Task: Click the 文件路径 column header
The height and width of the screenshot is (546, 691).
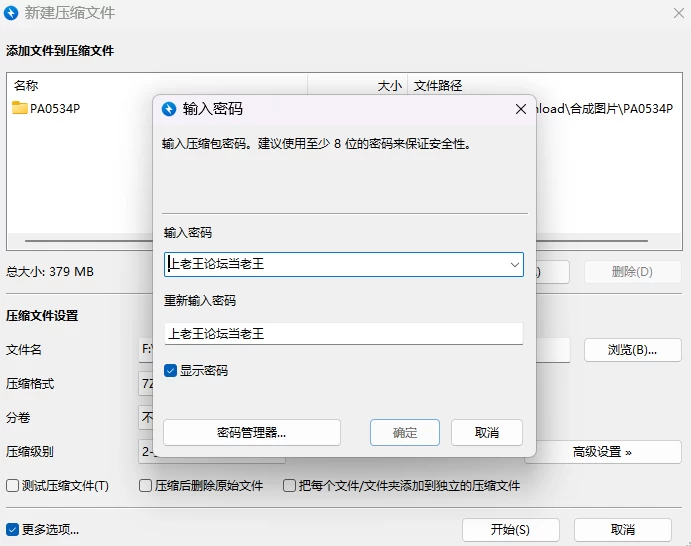Action: pos(438,85)
